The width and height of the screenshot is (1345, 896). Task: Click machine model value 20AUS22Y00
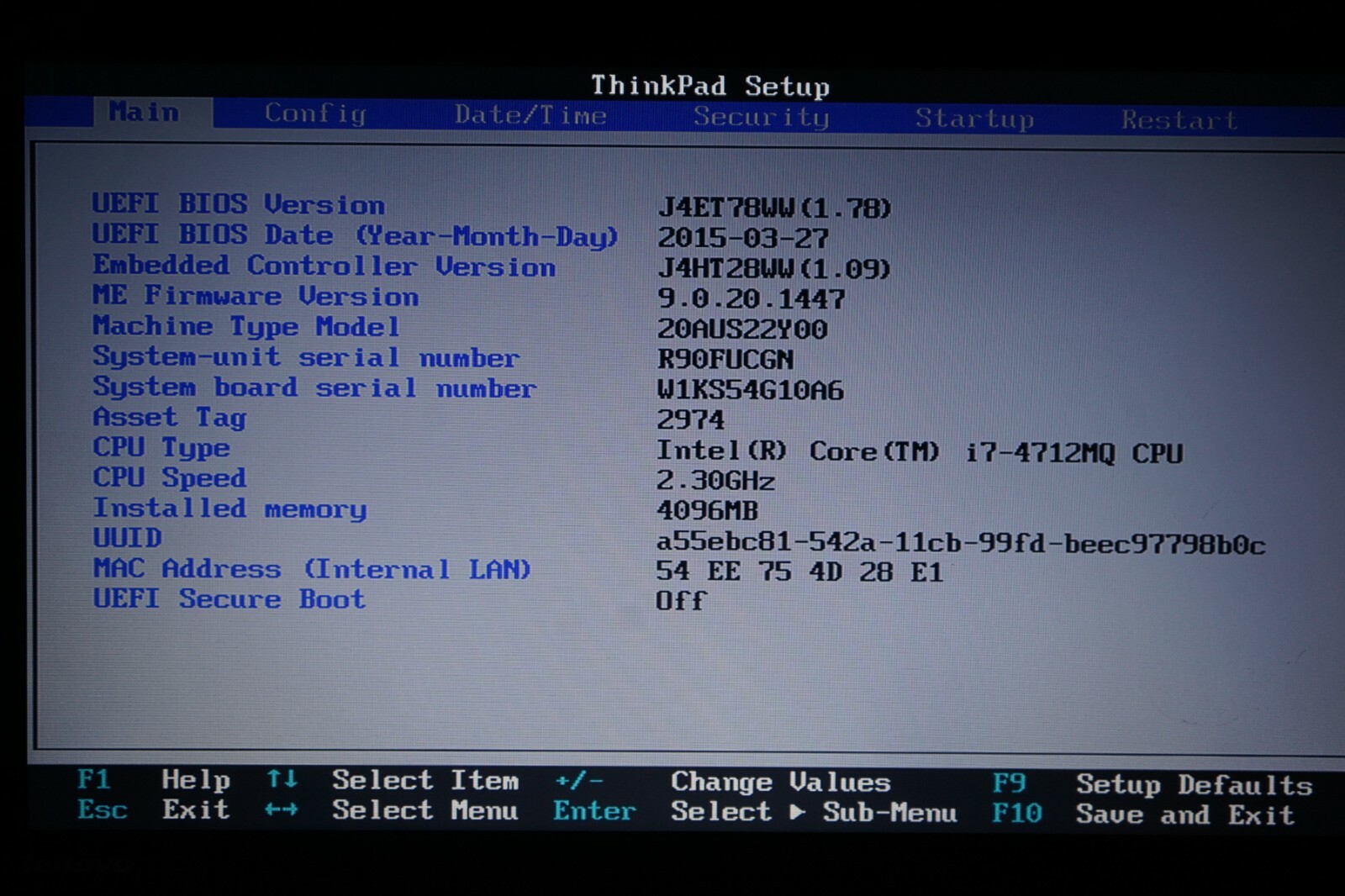(742, 329)
